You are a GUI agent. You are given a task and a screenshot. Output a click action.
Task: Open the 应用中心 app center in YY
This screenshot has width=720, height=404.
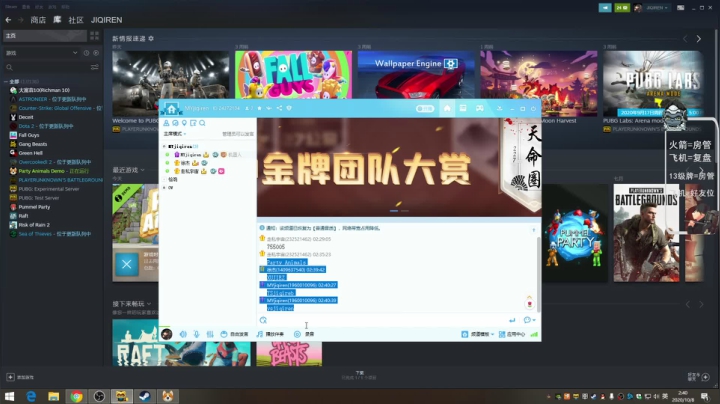[512, 334]
